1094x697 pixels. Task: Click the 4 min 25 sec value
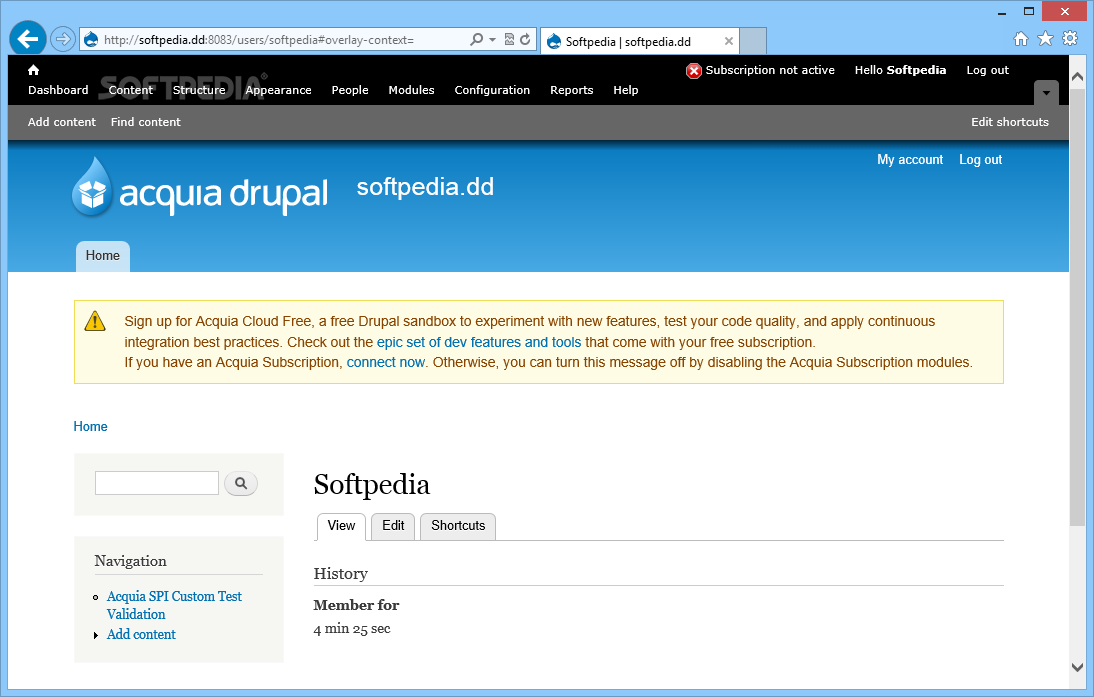click(352, 629)
